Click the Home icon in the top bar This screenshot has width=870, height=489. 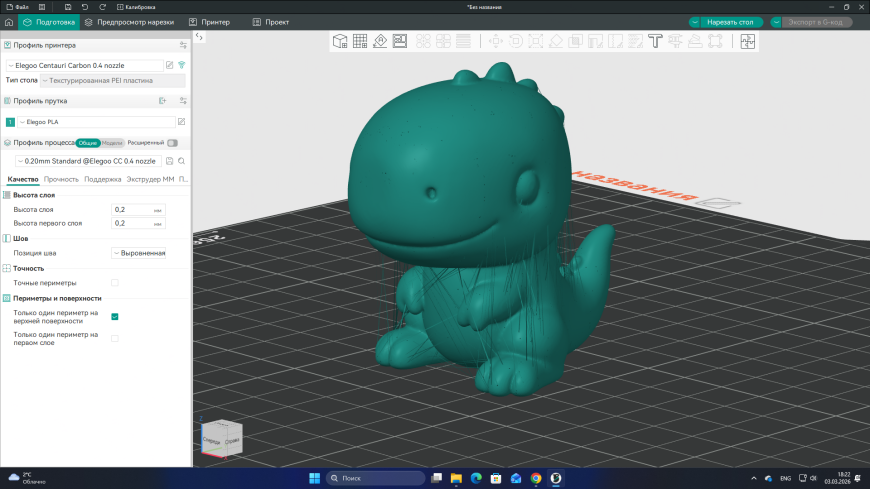[x=9, y=21]
